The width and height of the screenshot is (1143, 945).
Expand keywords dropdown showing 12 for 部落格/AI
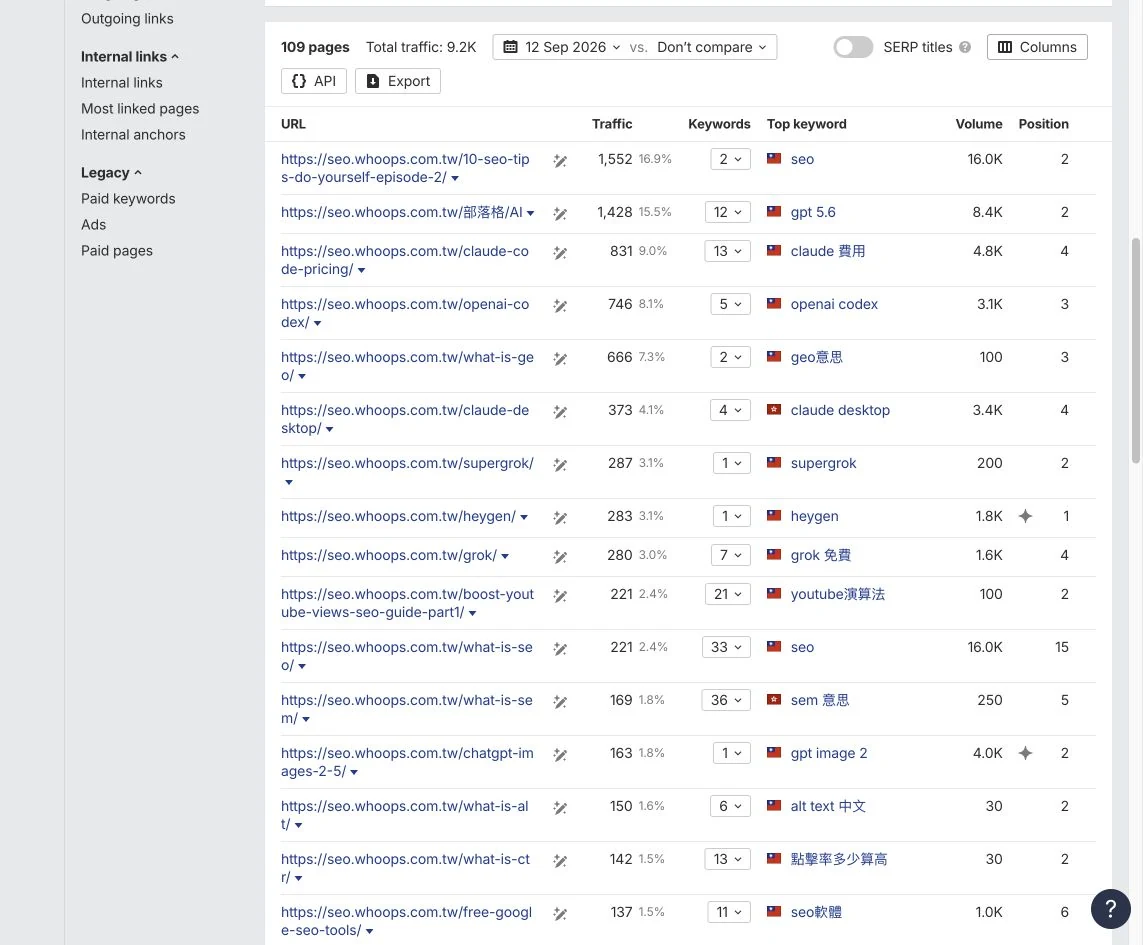[727, 212]
